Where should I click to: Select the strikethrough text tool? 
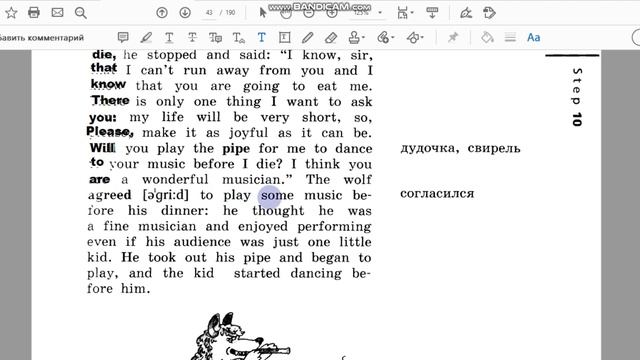pyautogui.click(x=192, y=38)
